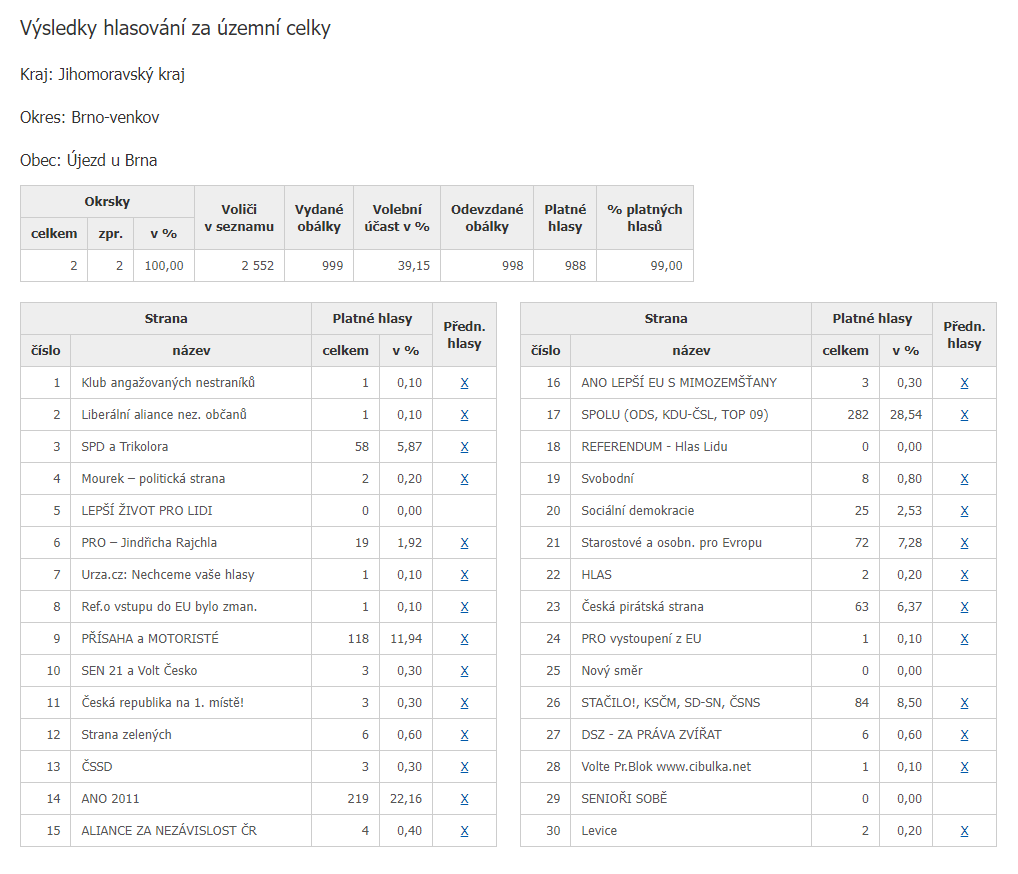Open X link for Česká republika na 1. místě!
The width and height of the screenshot is (1018, 874).
(x=464, y=703)
